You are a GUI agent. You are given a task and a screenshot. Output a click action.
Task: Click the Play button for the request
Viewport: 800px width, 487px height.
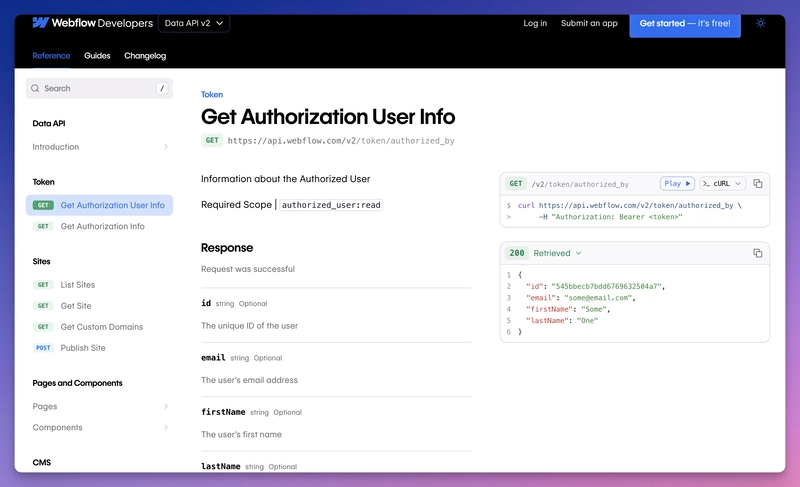[x=677, y=184]
